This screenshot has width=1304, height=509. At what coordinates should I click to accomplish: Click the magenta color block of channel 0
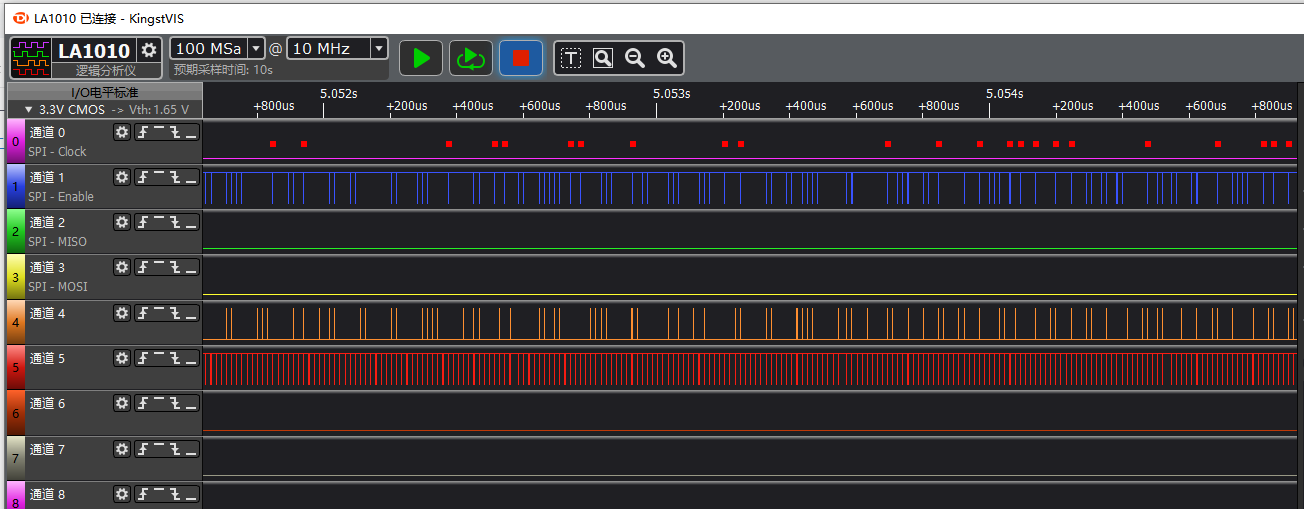(15, 142)
